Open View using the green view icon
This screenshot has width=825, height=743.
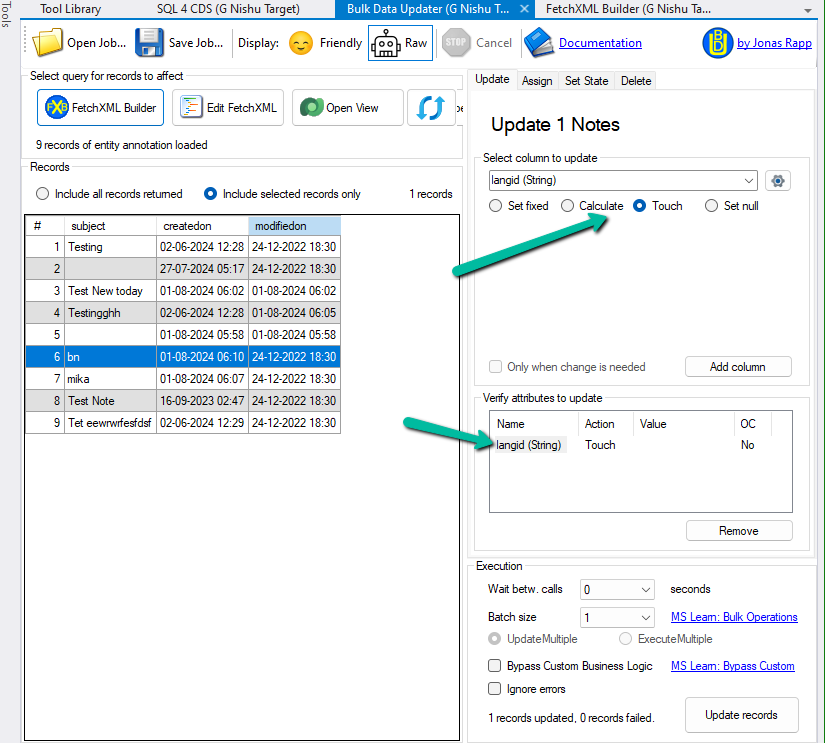click(x=310, y=107)
